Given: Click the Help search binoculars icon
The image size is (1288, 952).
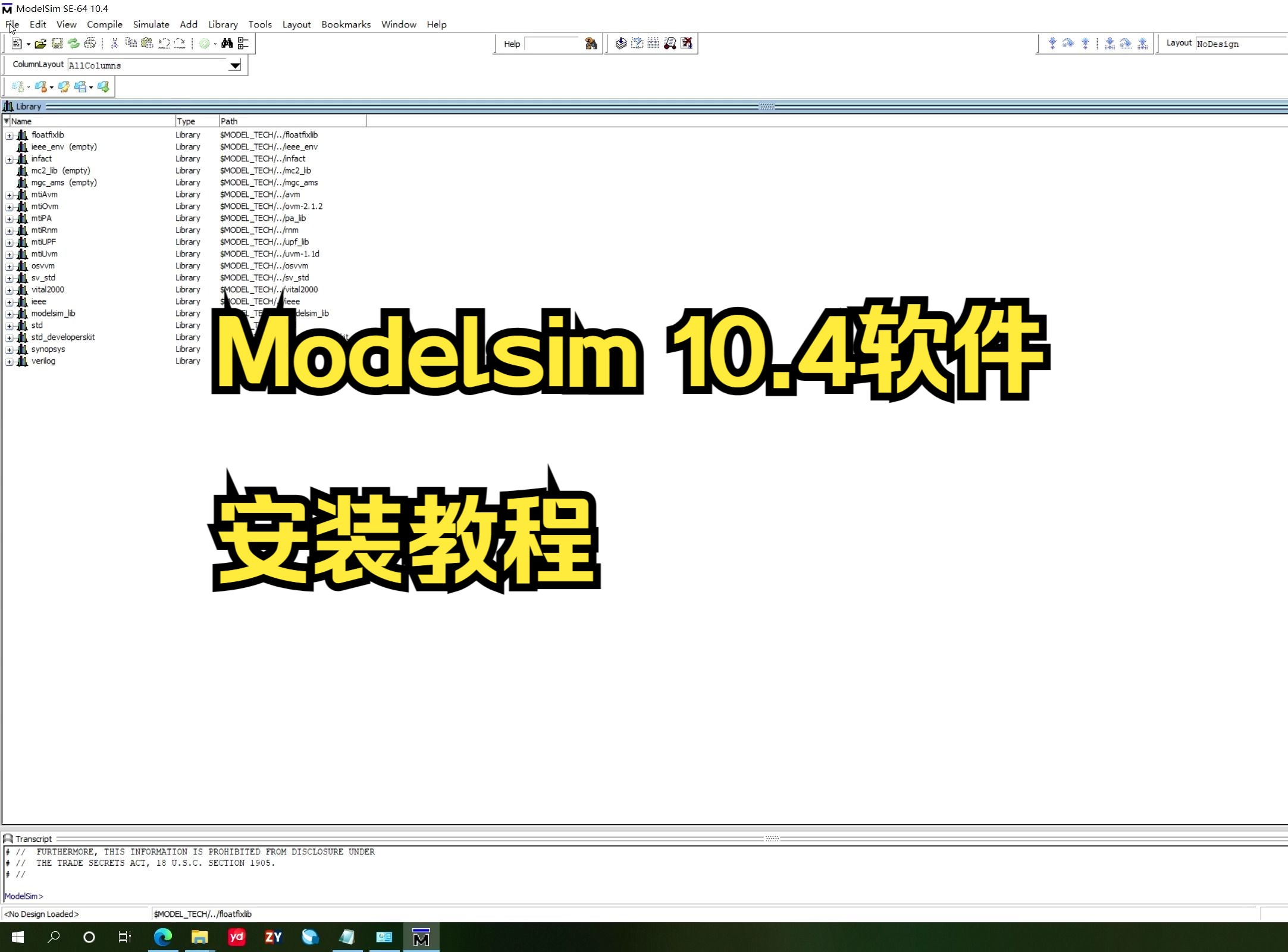Looking at the screenshot, I should (591, 43).
